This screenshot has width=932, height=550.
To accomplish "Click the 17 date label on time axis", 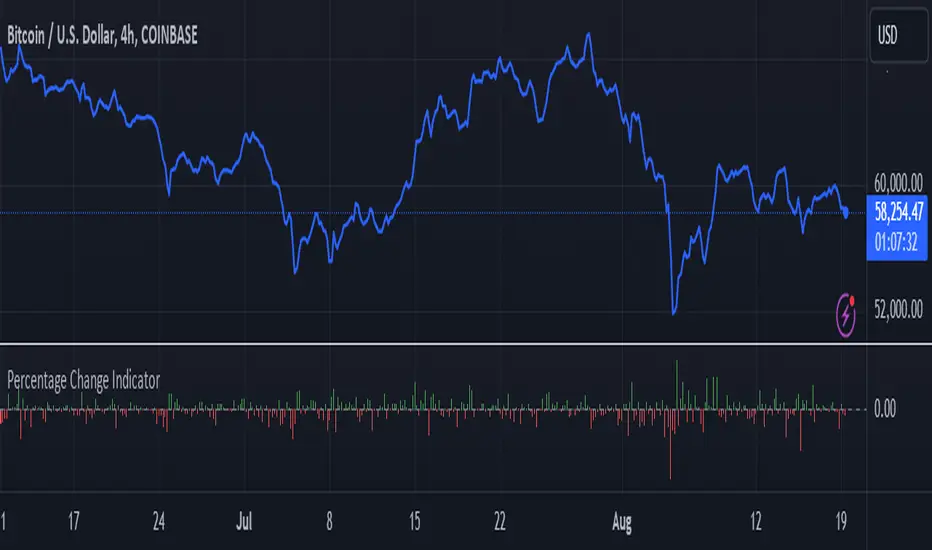I will click(x=72, y=521).
